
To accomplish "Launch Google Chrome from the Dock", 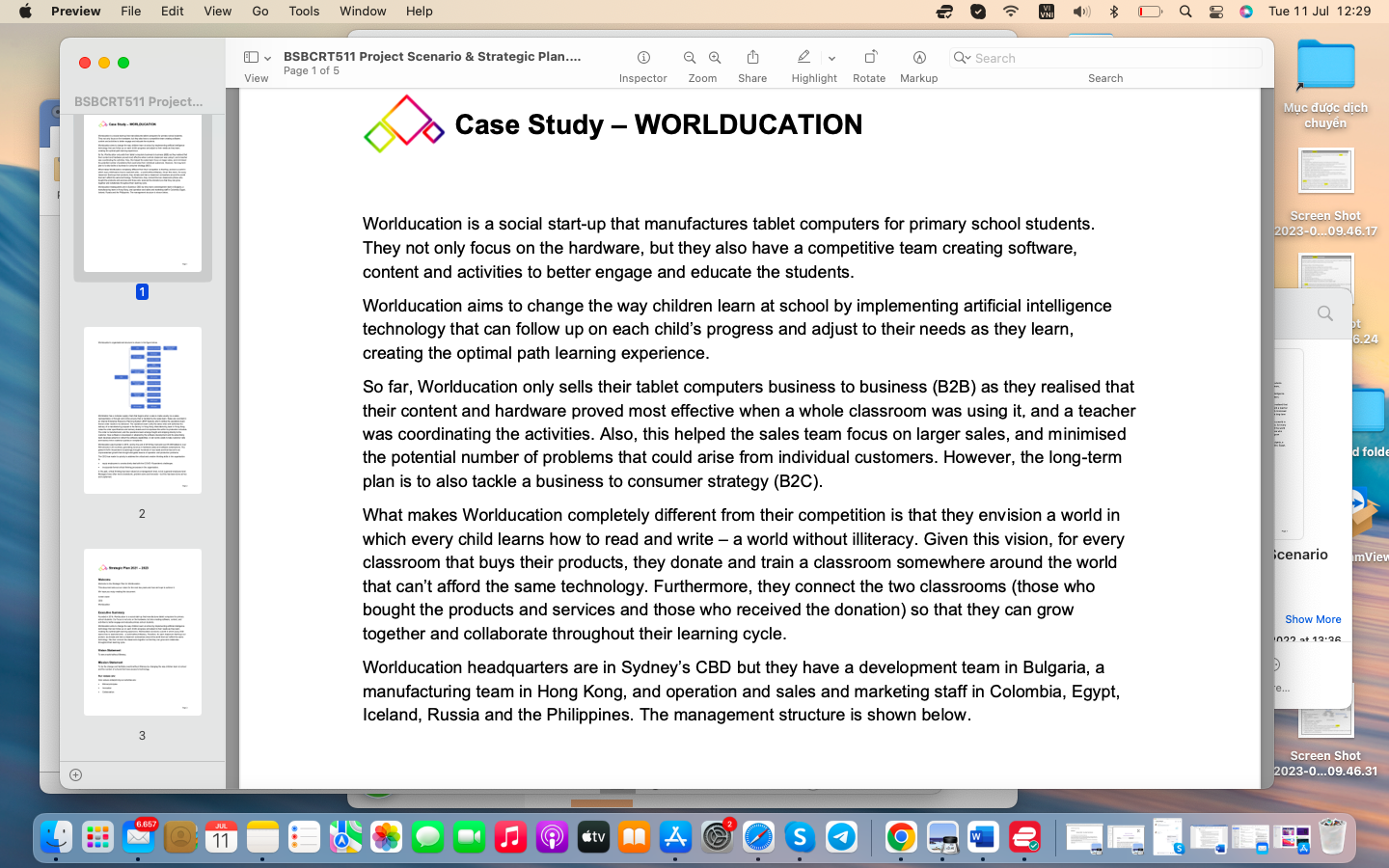I will click(x=901, y=837).
